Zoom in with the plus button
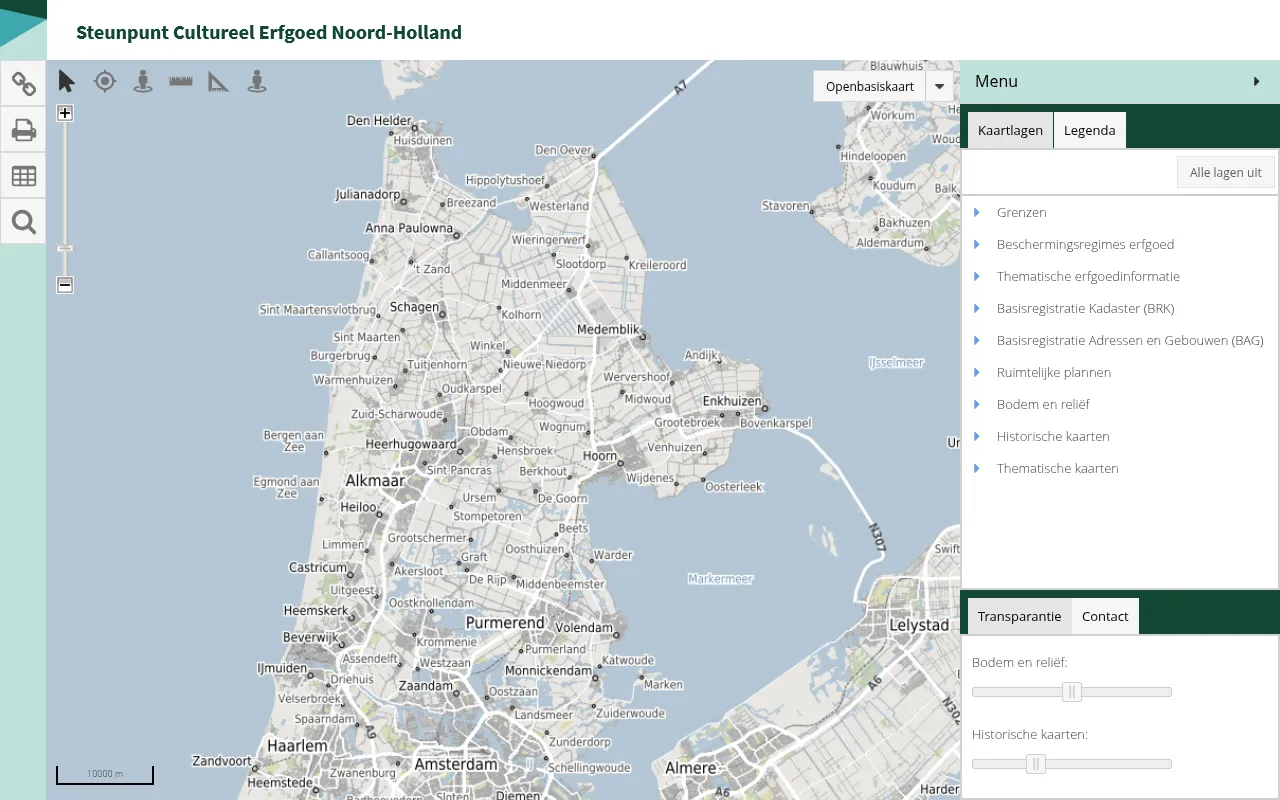The width and height of the screenshot is (1280, 800). coord(65,113)
